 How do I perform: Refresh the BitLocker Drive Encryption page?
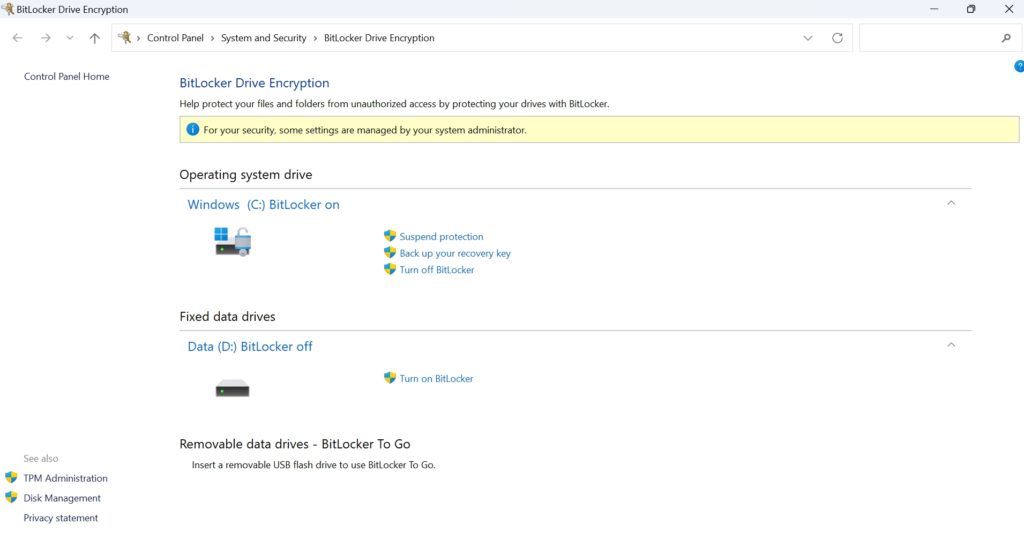(837, 38)
